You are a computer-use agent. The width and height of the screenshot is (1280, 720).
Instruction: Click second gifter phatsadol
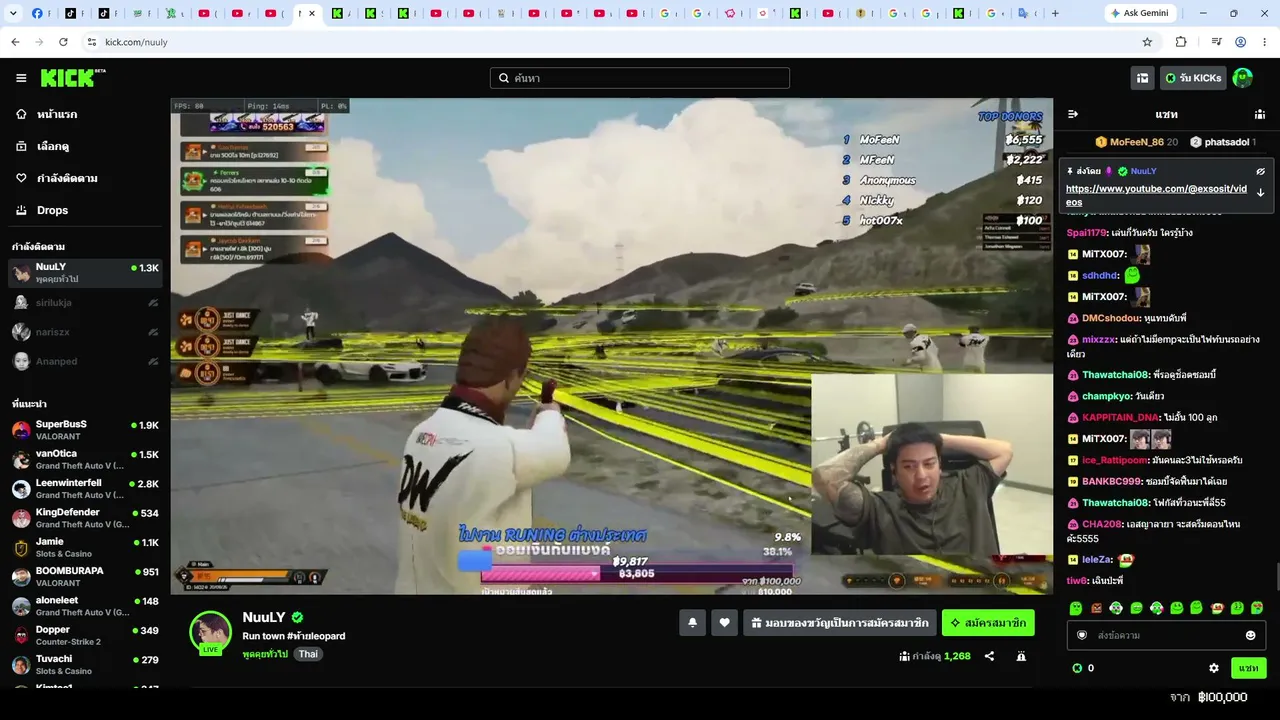point(1223,142)
